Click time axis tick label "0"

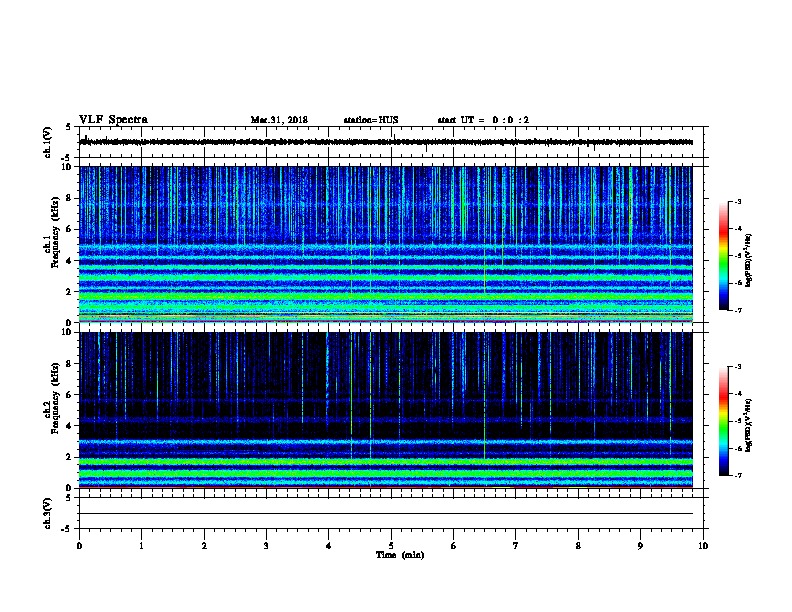tap(79, 546)
